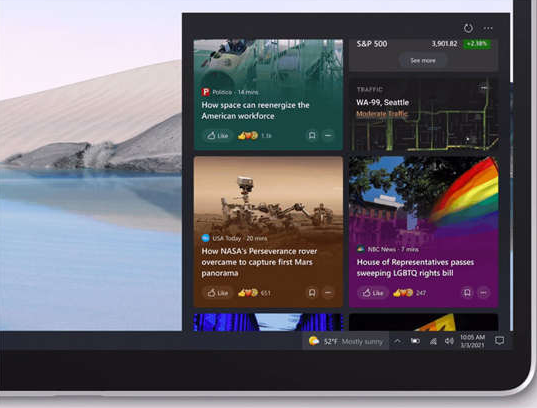Open the WA-99 Seattle traffic card

(x=424, y=114)
